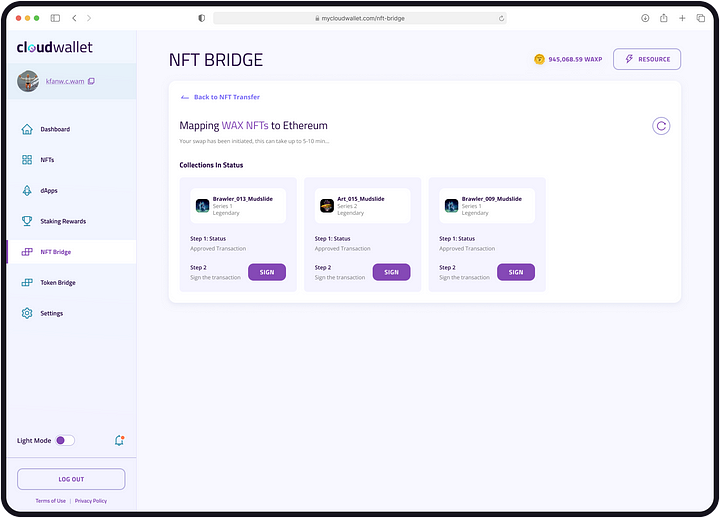The width and height of the screenshot is (720, 518).
Task: Copy the kfanw.c.wam account name icon
Action: coord(91,81)
